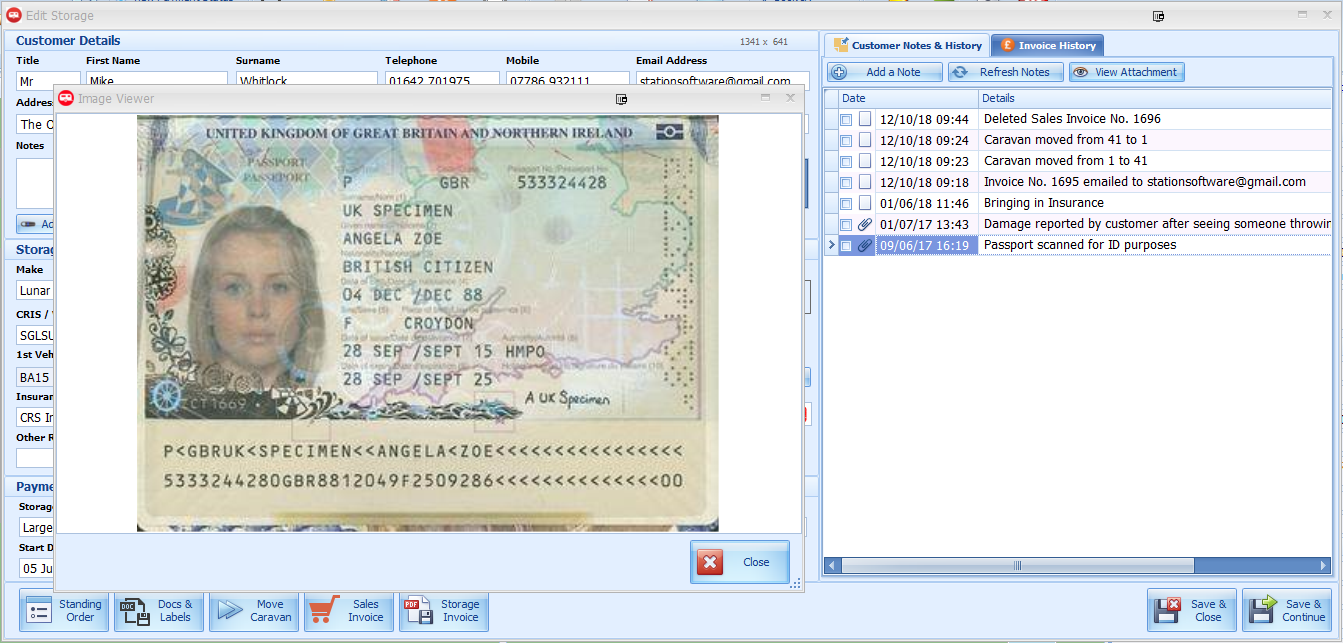Tick checkbox for Bringing in Insurance note

[x=846, y=204]
